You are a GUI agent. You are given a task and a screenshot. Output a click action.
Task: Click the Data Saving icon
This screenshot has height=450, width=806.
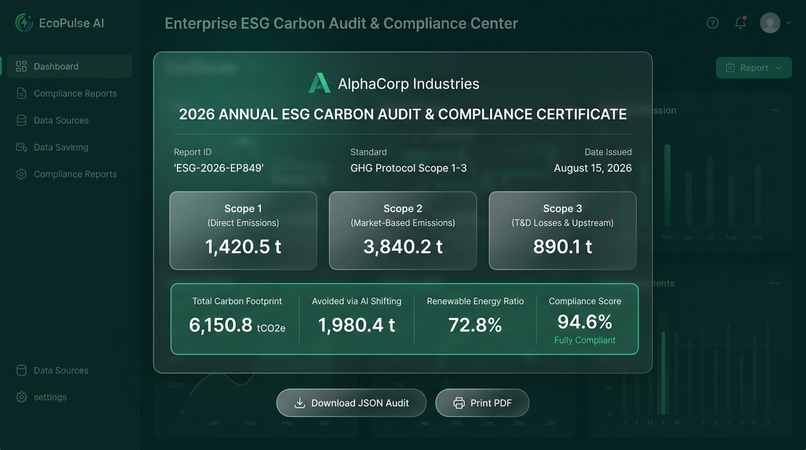pos(21,147)
